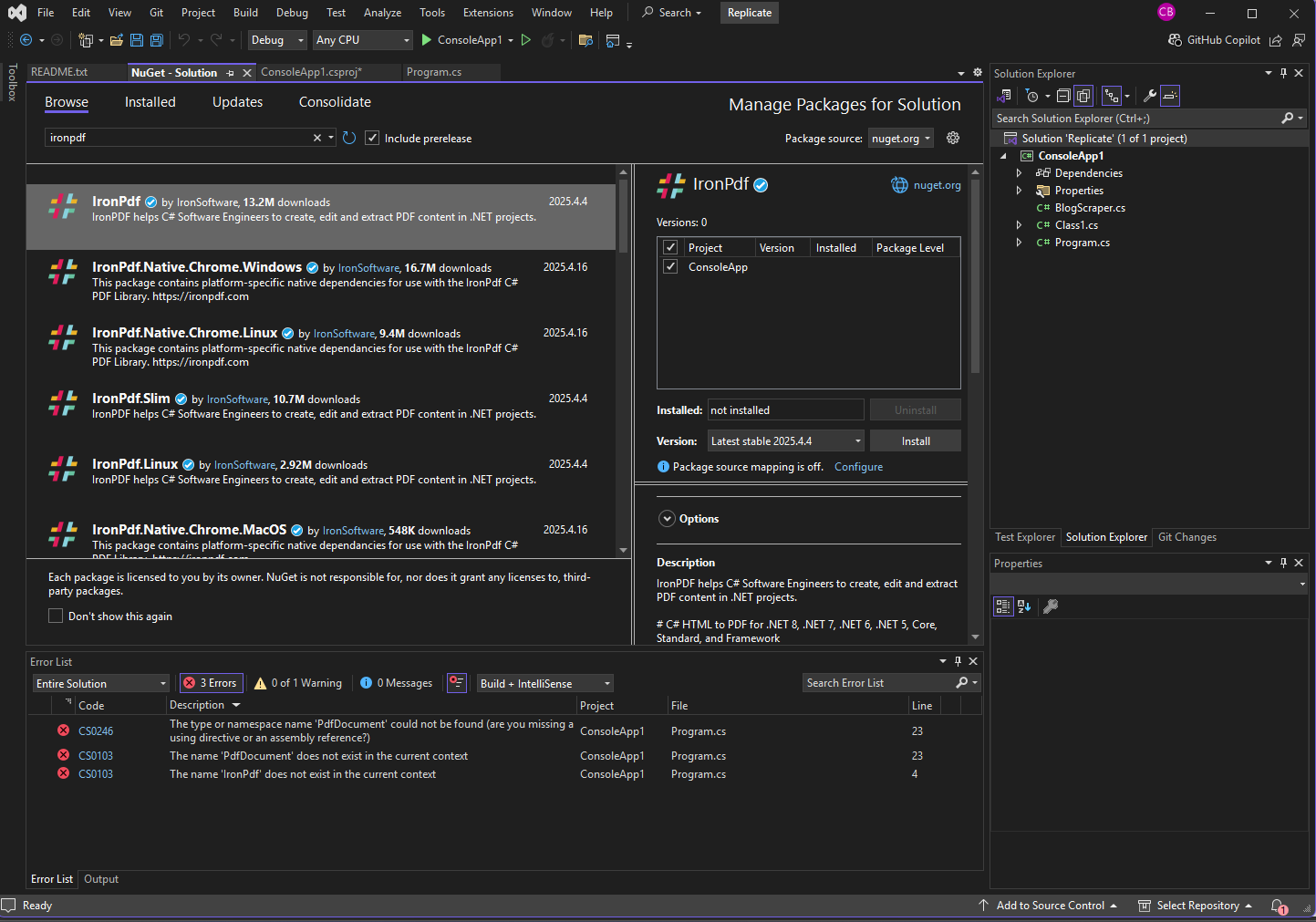The image size is (1316, 922).
Task: Open the CS0246 error code link
Action: coord(96,731)
